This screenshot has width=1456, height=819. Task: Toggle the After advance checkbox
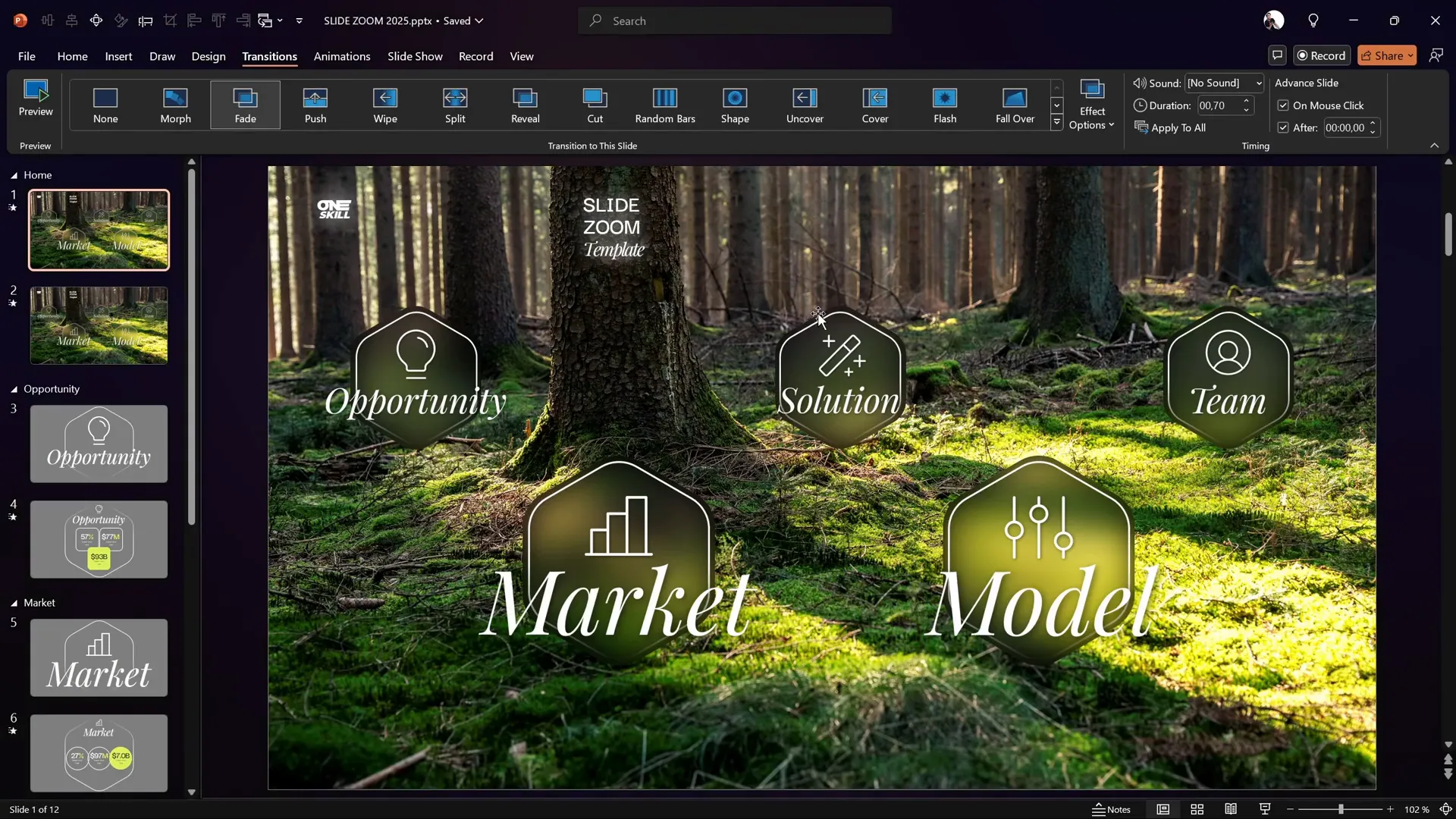(x=1283, y=127)
